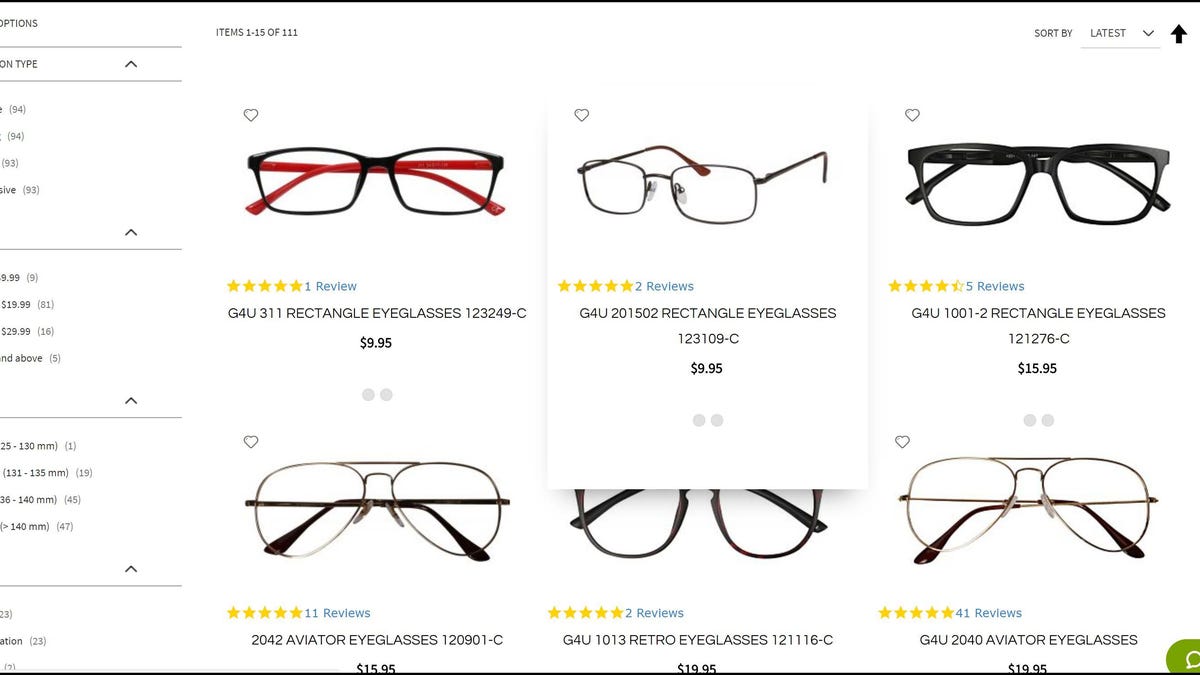
Task: Select the 131 - 135 mm width filter
Action: (x=46, y=473)
